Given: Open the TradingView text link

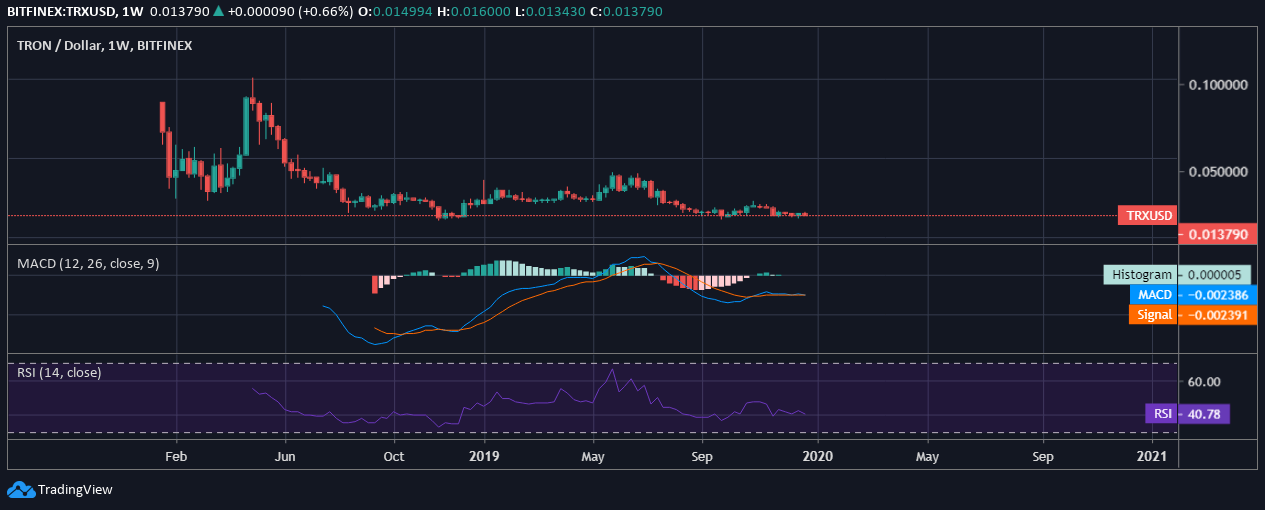Looking at the screenshot, I should [x=75, y=490].
